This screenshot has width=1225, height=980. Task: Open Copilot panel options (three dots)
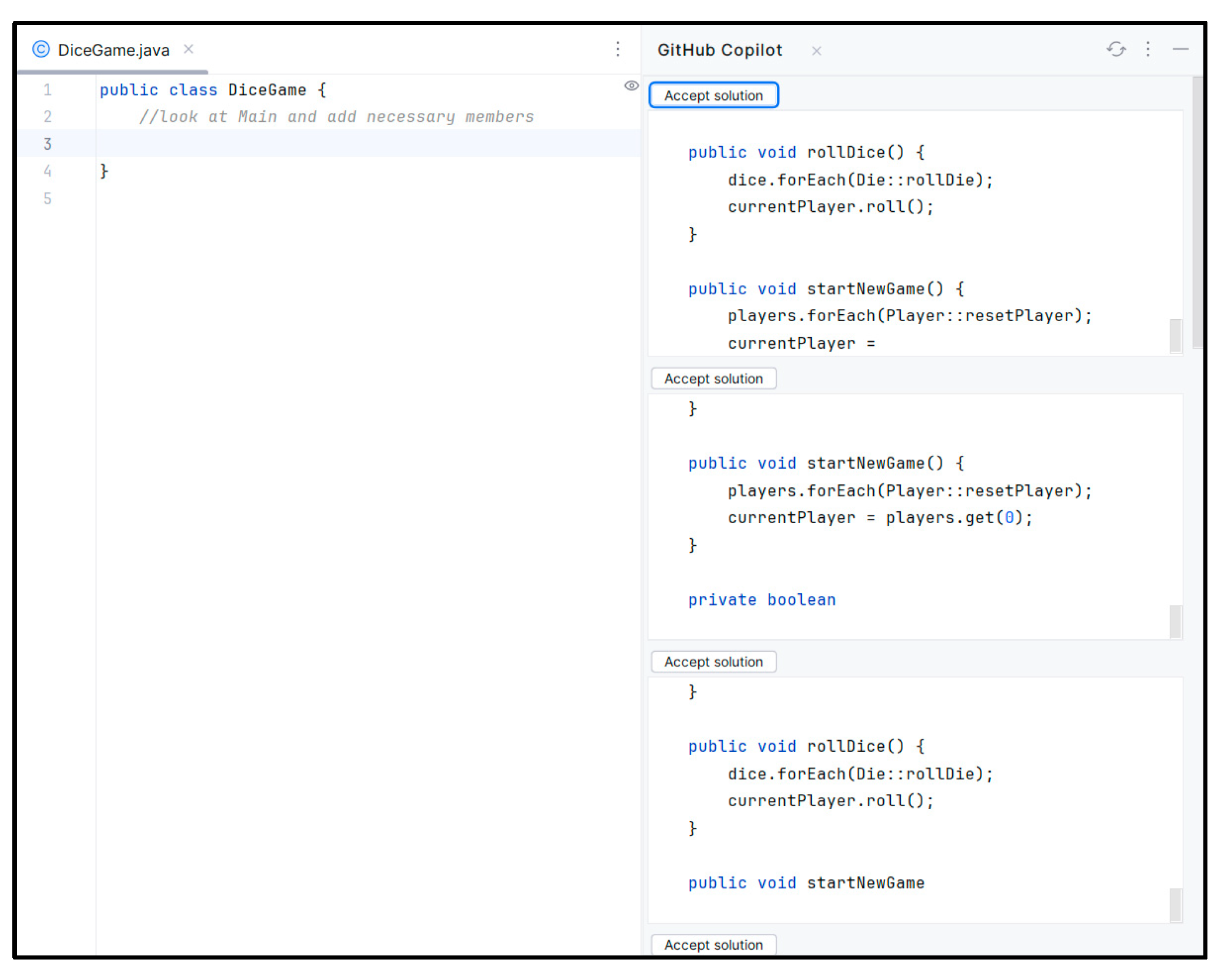1148,49
